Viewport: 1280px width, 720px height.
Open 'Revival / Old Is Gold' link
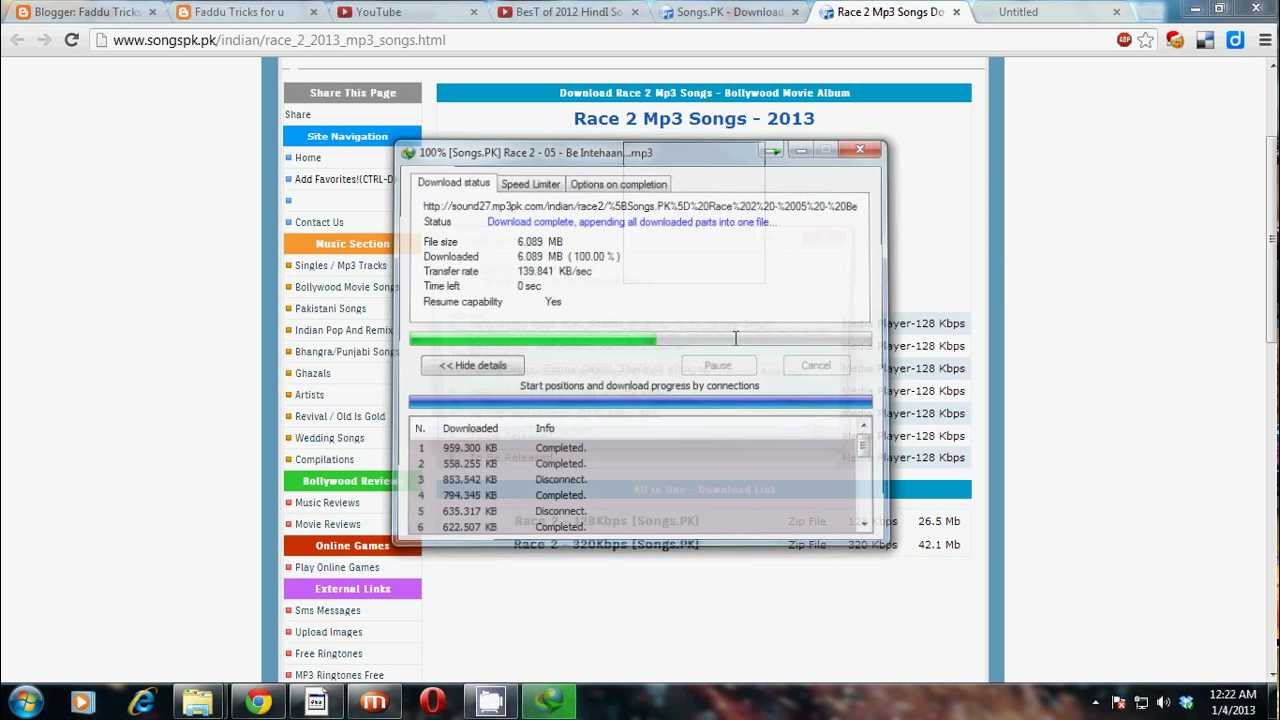[340, 417]
